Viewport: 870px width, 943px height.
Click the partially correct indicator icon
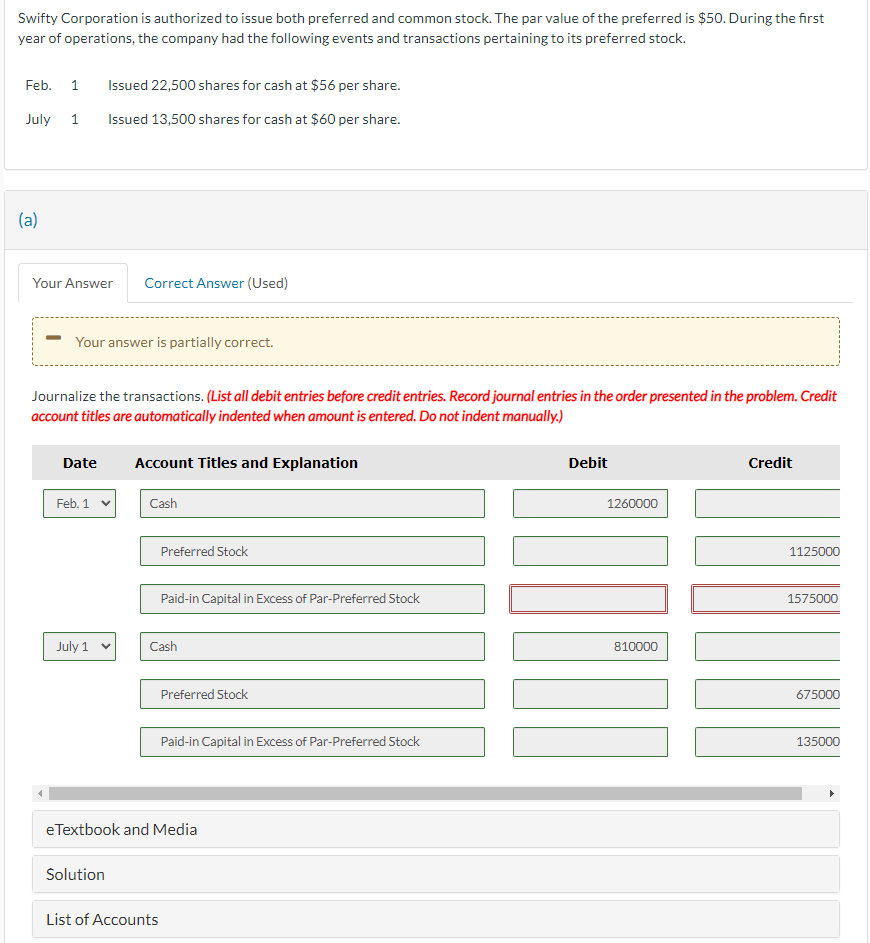(x=53, y=341)
